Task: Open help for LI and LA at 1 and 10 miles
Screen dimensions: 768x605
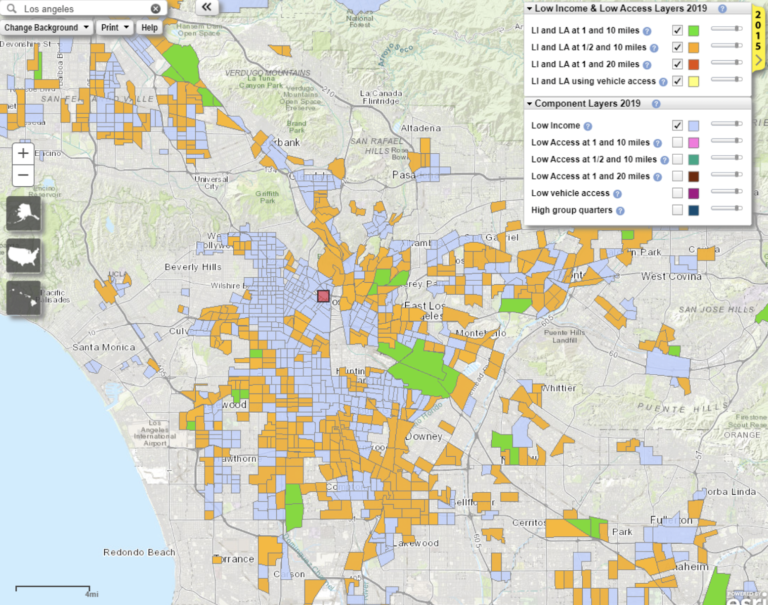Action: tap(647, 31)
